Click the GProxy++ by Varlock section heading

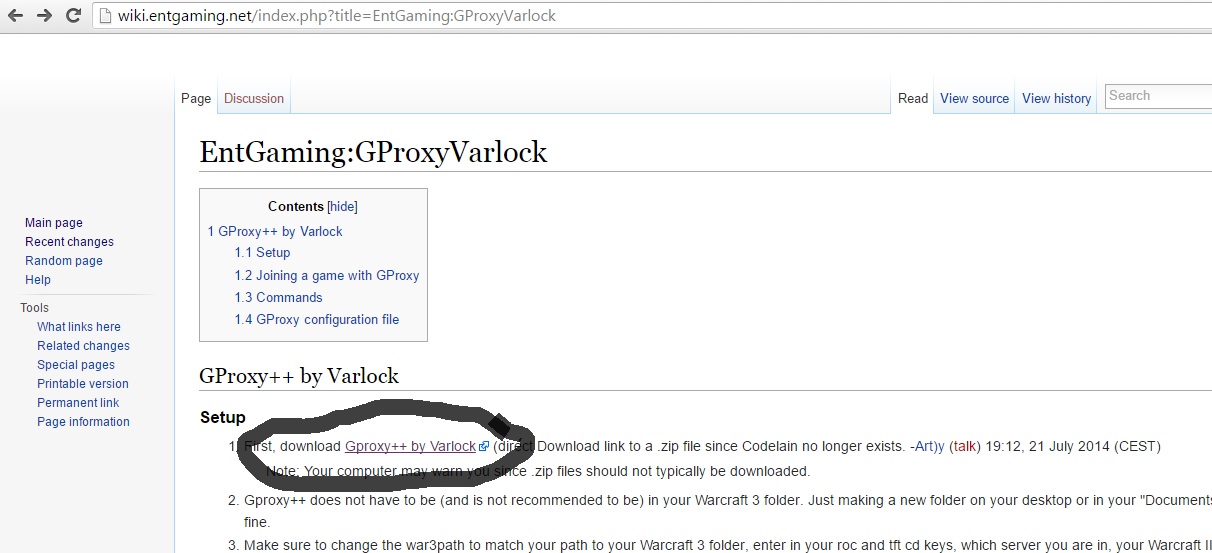(x=299, y=376)
